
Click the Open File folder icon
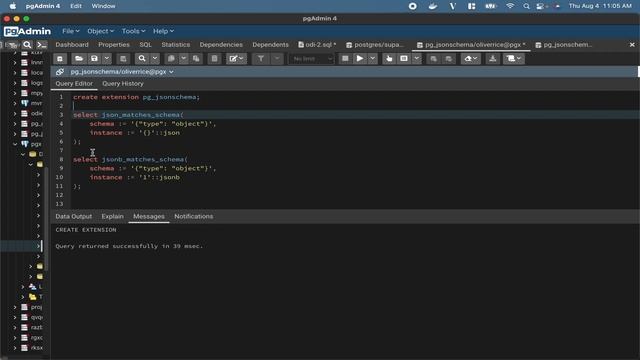(79, 59)
